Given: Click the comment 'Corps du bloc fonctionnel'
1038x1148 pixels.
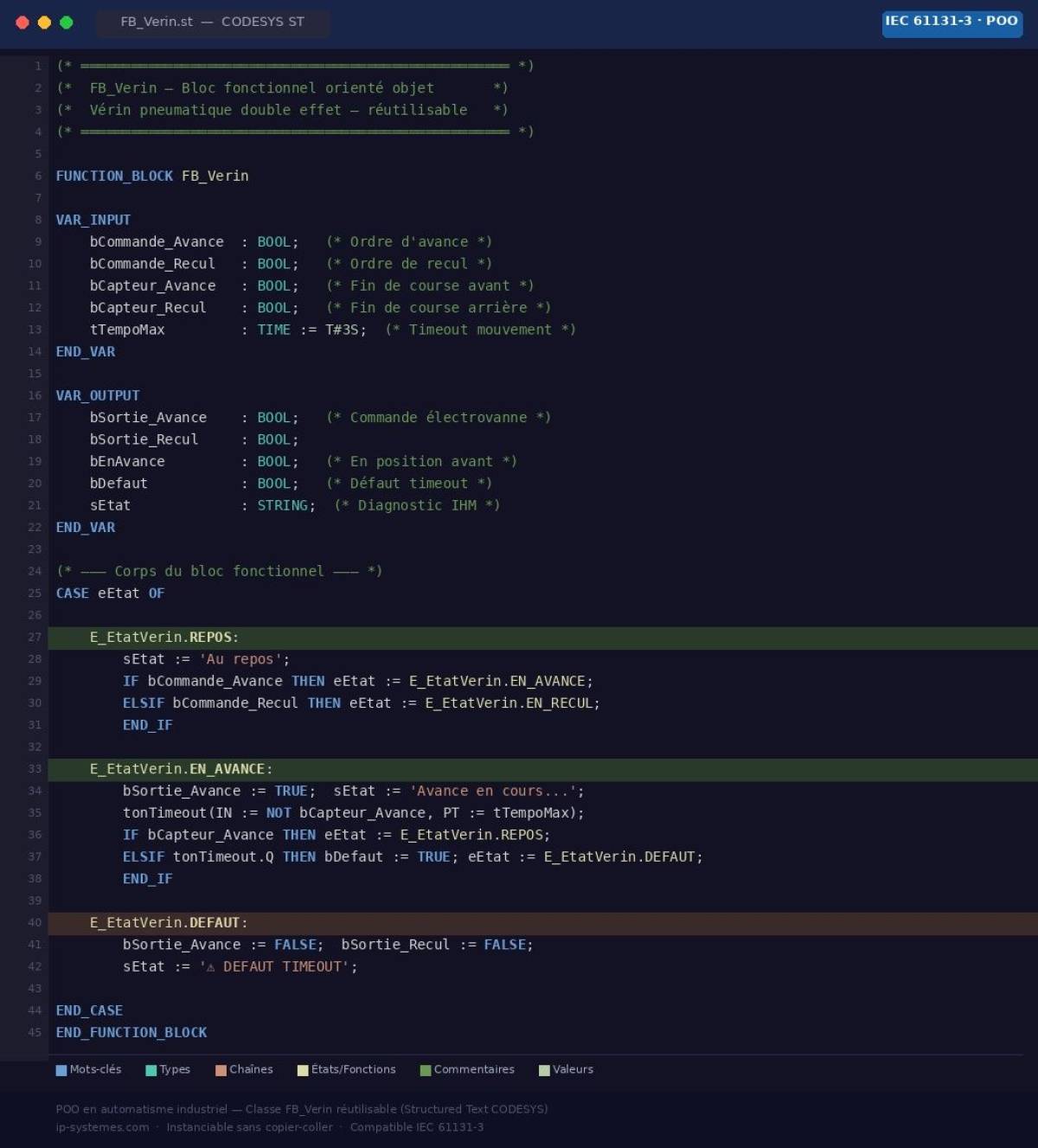Looking at the screenshot, I should pos(220,571).
